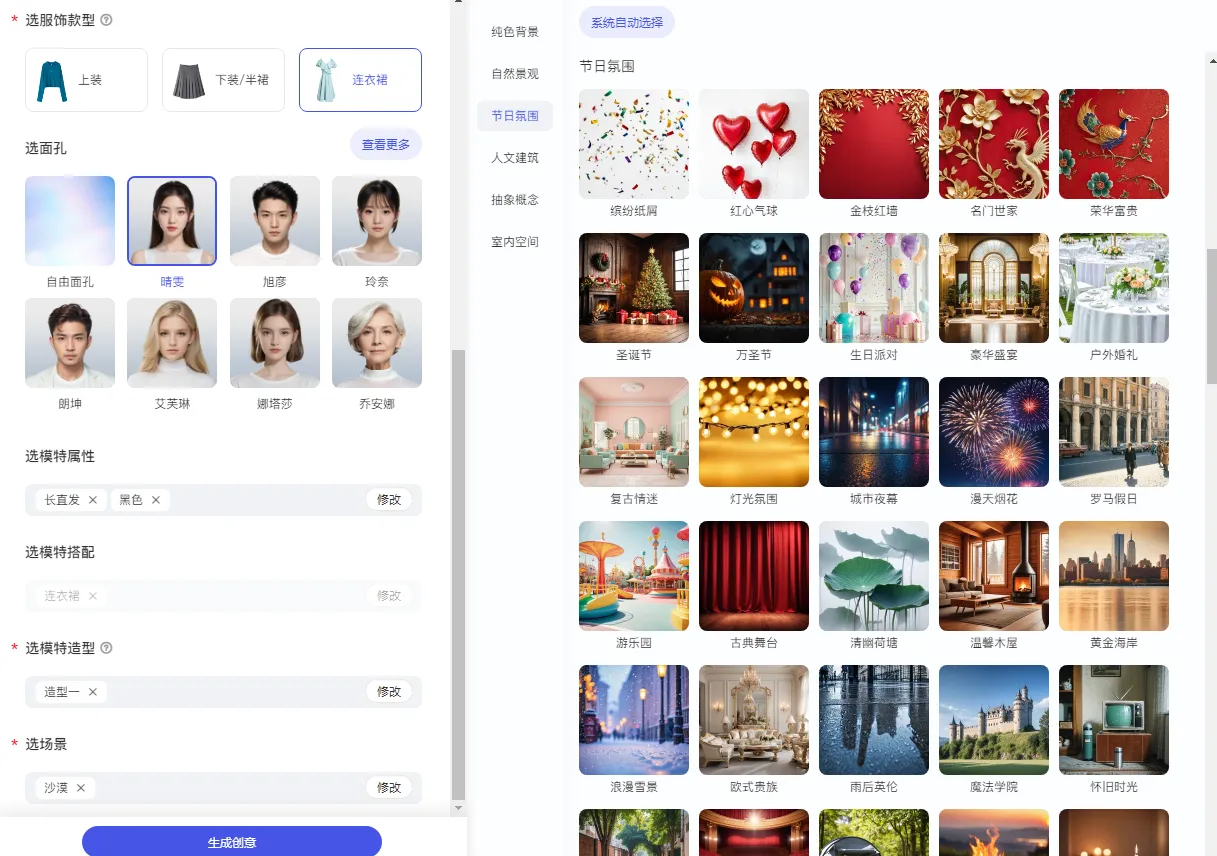
Task: Click 修改 for 选模特造型
Action: click(x=389, y=692)
